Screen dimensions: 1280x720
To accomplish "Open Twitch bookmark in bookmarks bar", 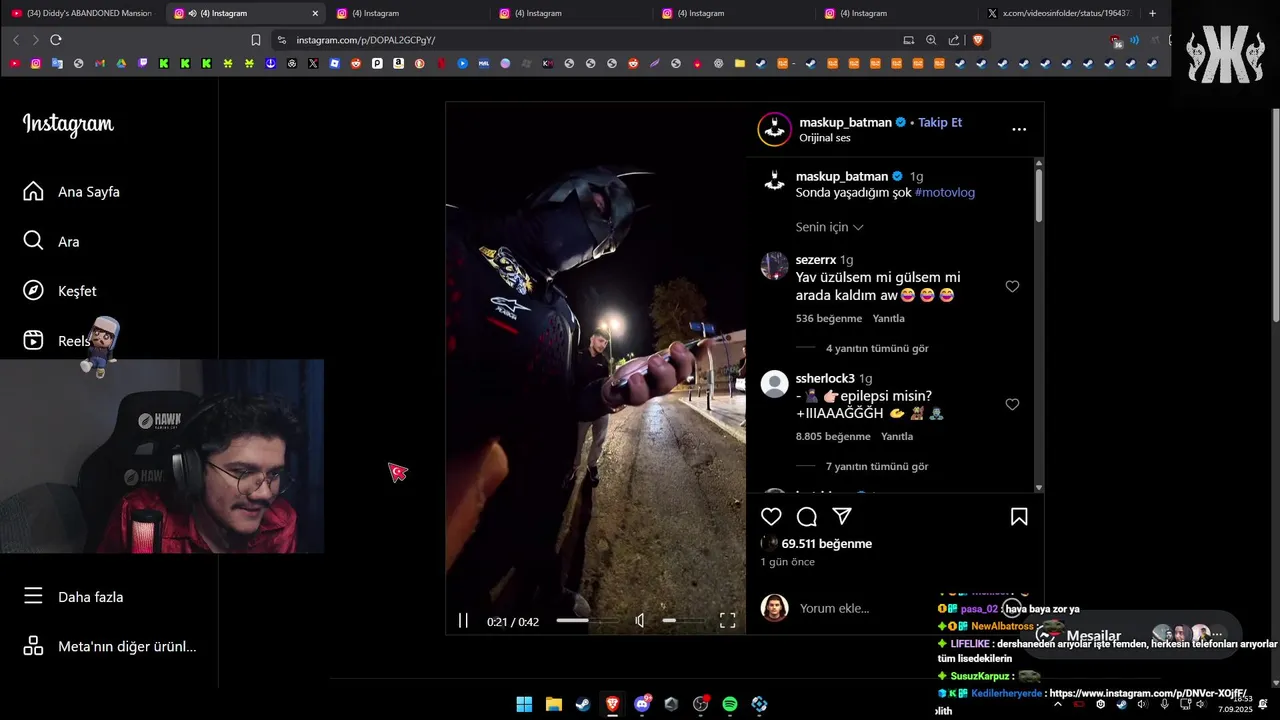I will 142,63.
